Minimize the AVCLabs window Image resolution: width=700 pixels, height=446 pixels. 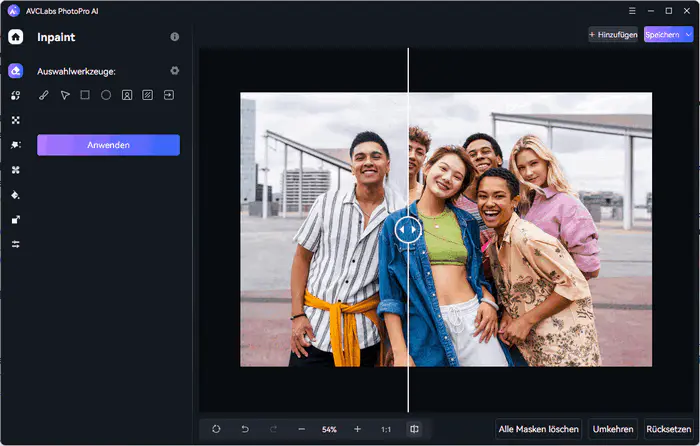(x=651, y=11)
